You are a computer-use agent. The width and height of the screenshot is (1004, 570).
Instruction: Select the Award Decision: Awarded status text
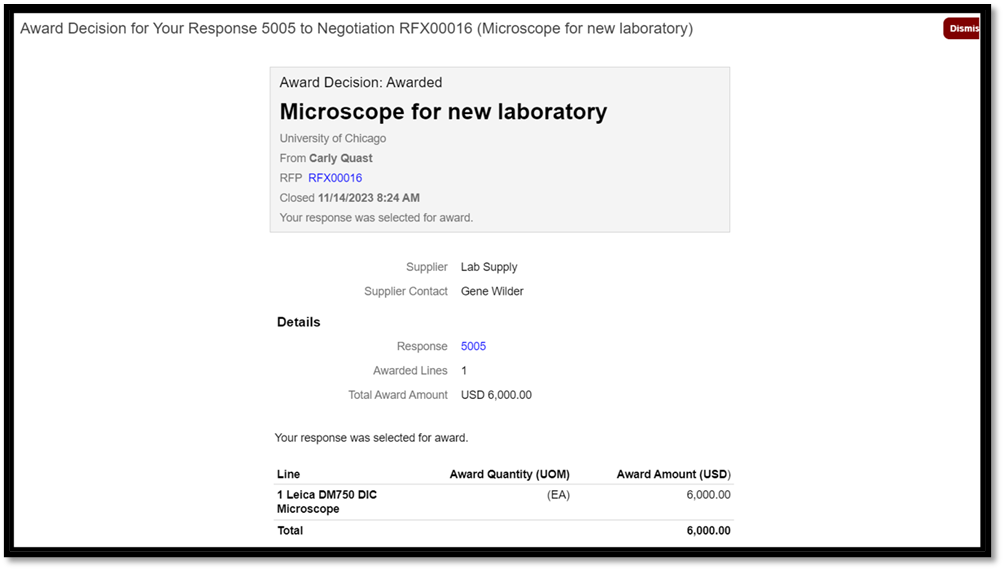pyautogui.click(x=360, y=83)
